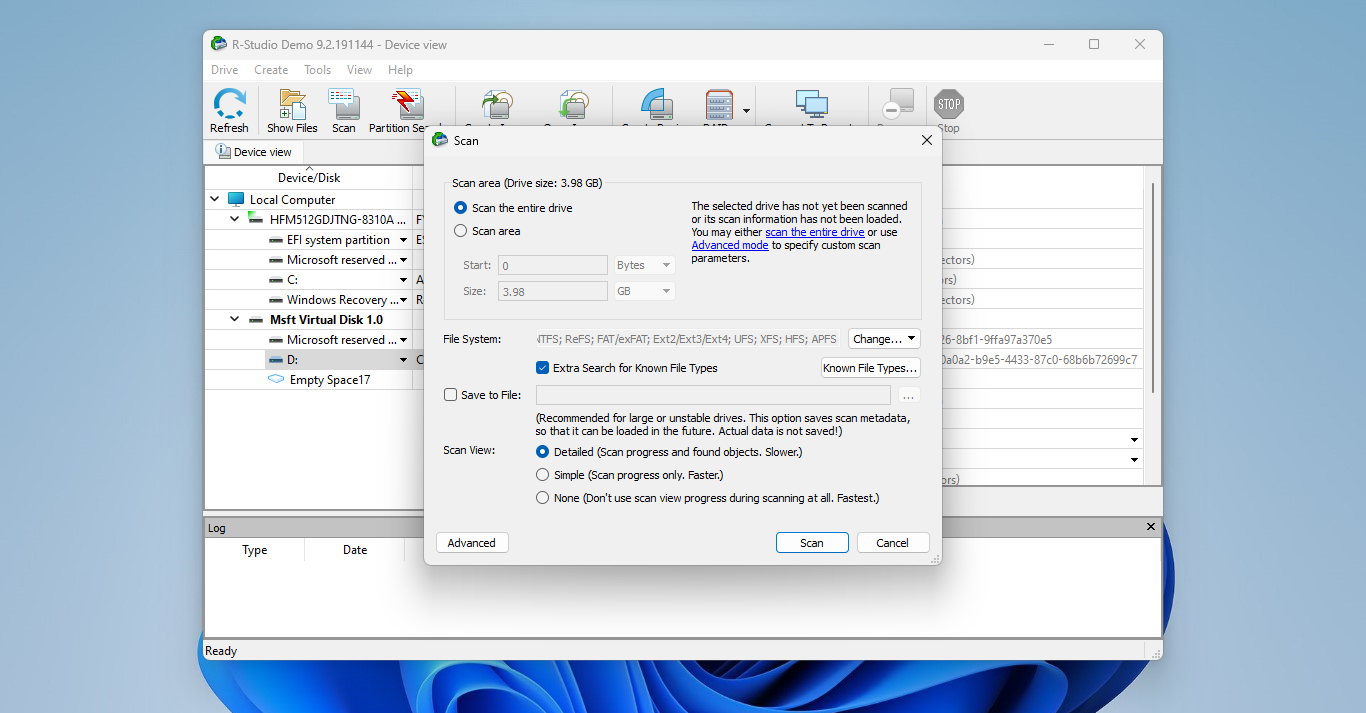Image resolution: width=1366 pixels, height=713 pixels.
Task: Click the Save to File path field
Action: (713, 395)
